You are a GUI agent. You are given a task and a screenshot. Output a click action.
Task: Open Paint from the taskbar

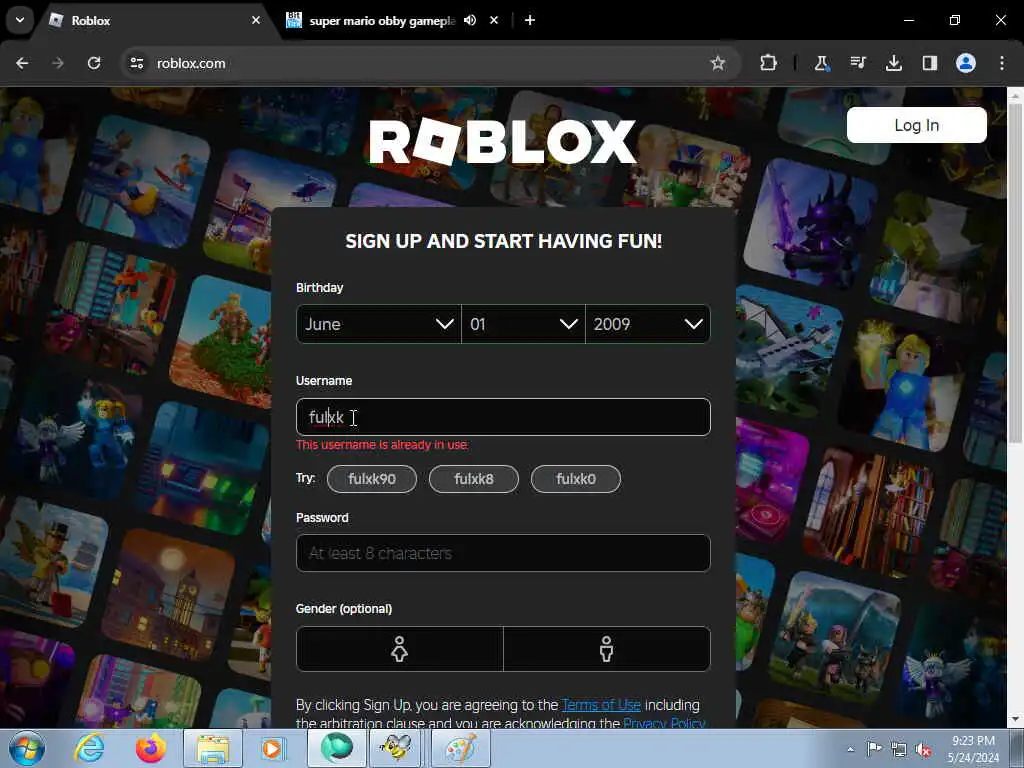point(461,748)
